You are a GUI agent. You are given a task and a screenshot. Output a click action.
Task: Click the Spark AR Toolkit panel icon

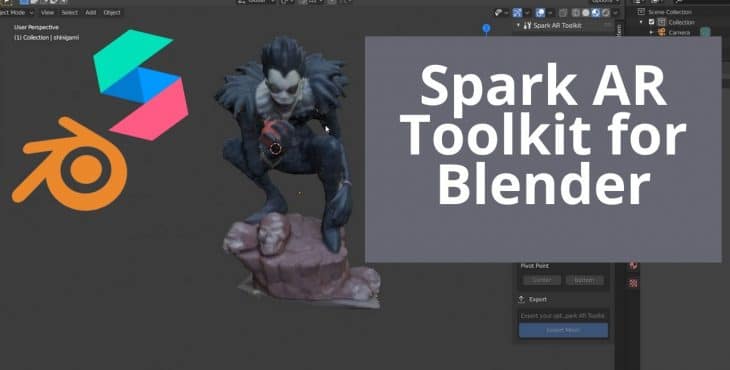click(x=527, y=26)
